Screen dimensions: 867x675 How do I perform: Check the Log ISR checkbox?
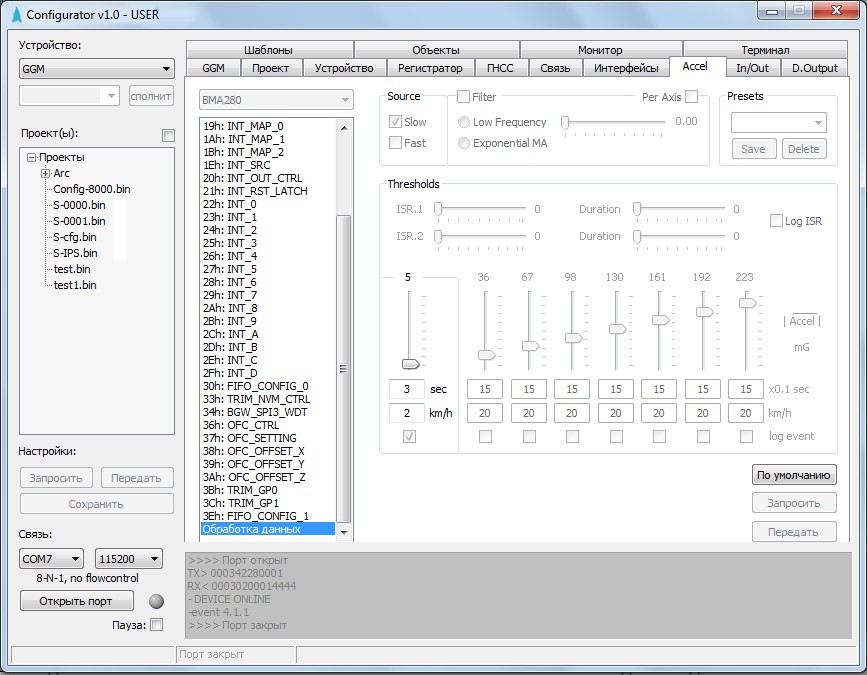776,221
